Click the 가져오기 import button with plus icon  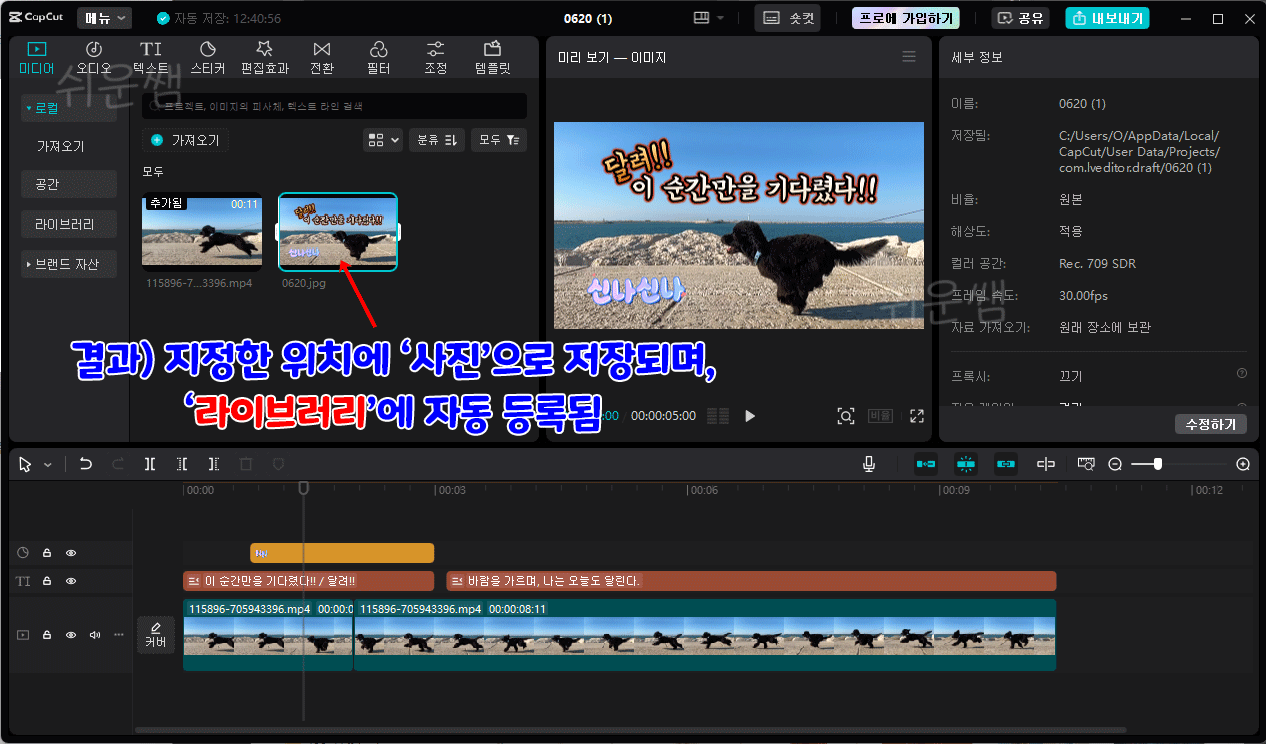(x=185, y=140)
